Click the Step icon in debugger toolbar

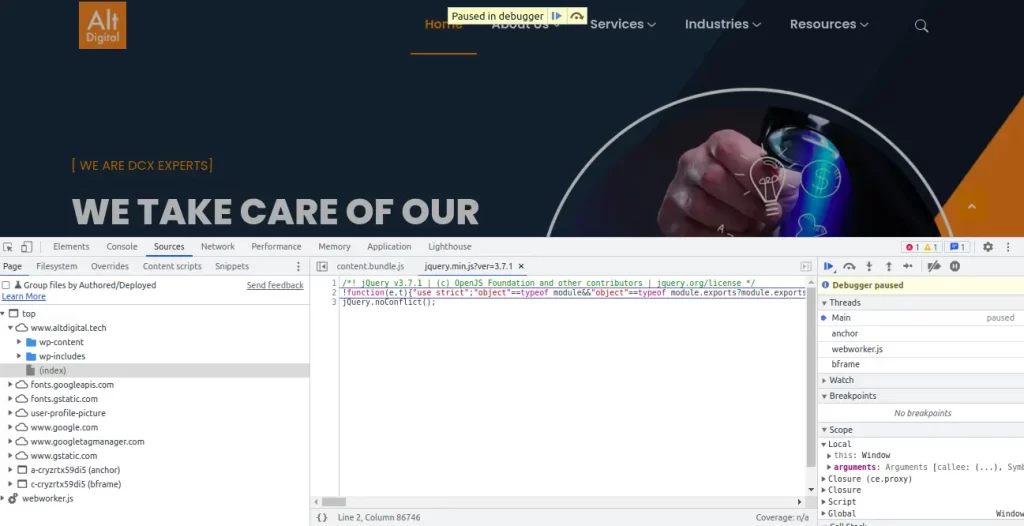908,266
